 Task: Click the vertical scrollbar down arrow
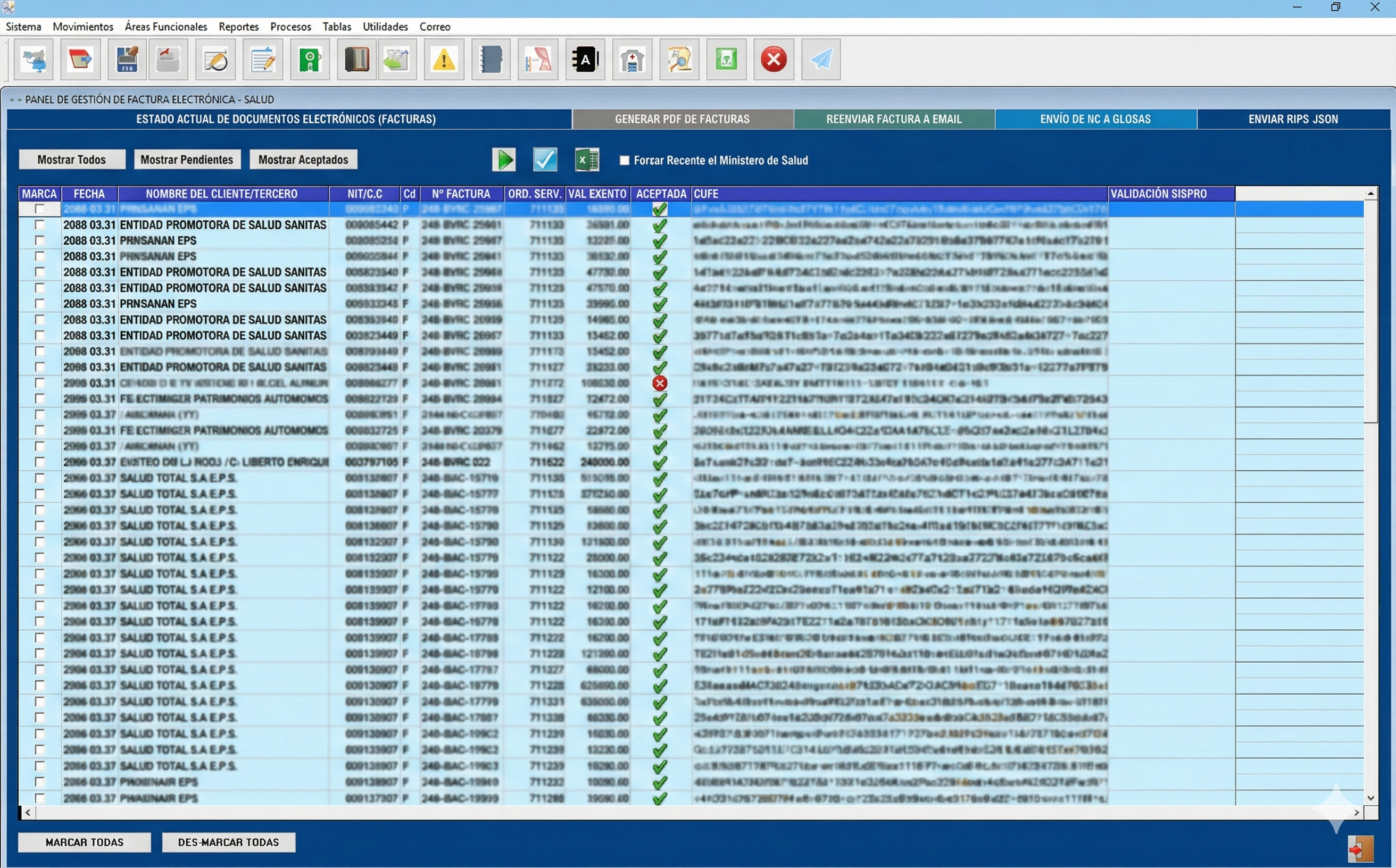(1371, 798)
